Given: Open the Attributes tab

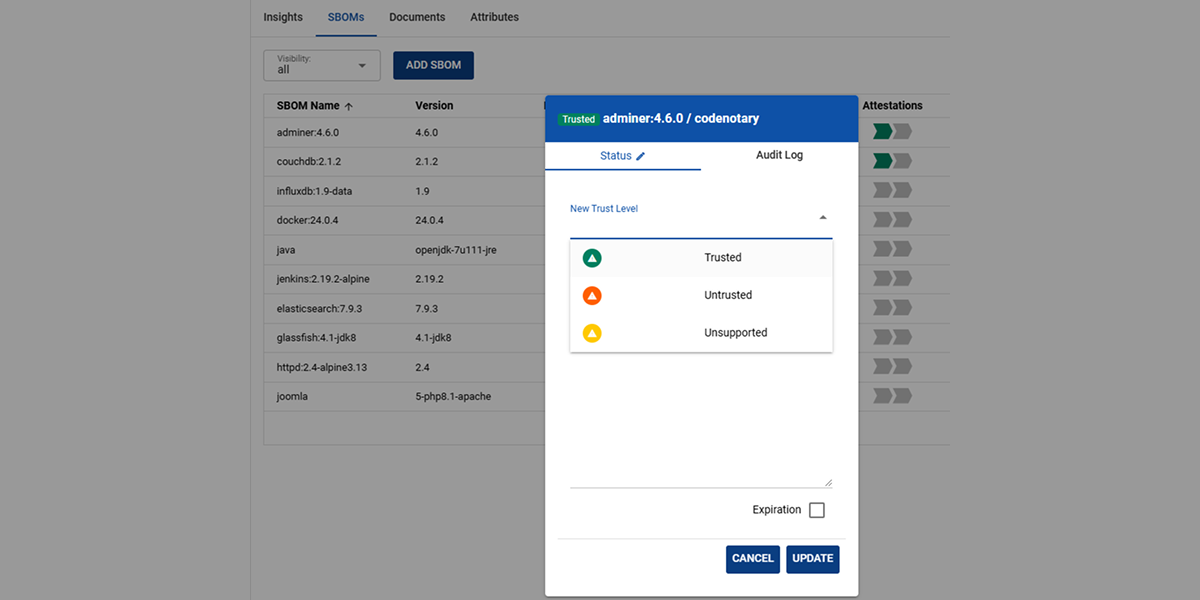Looking at the screenshot, I should coord(494,17).
